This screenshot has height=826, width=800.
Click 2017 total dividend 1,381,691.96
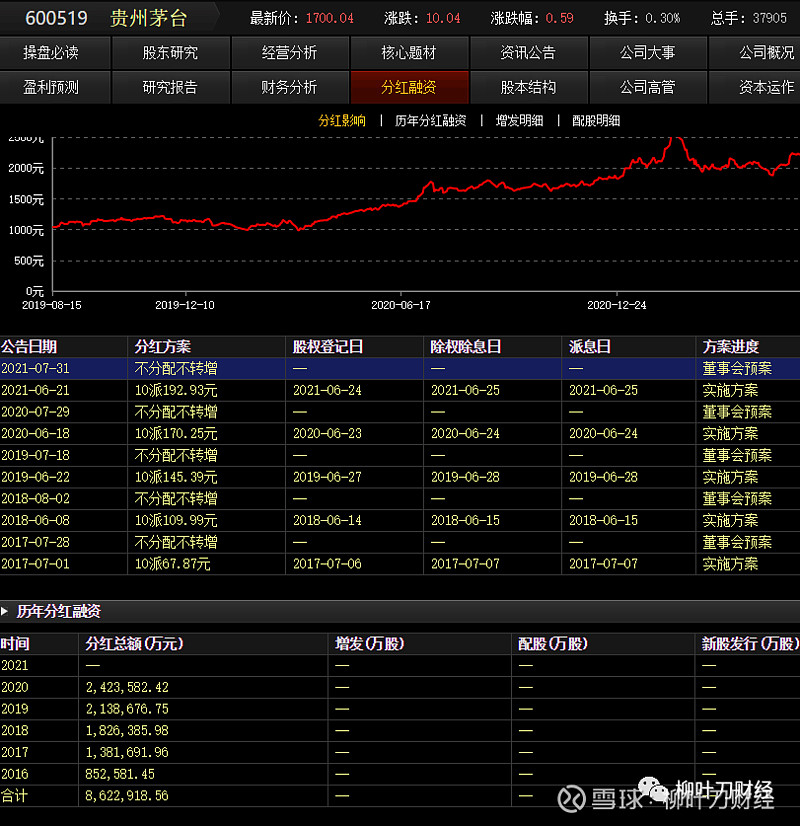tap(127, 752)
